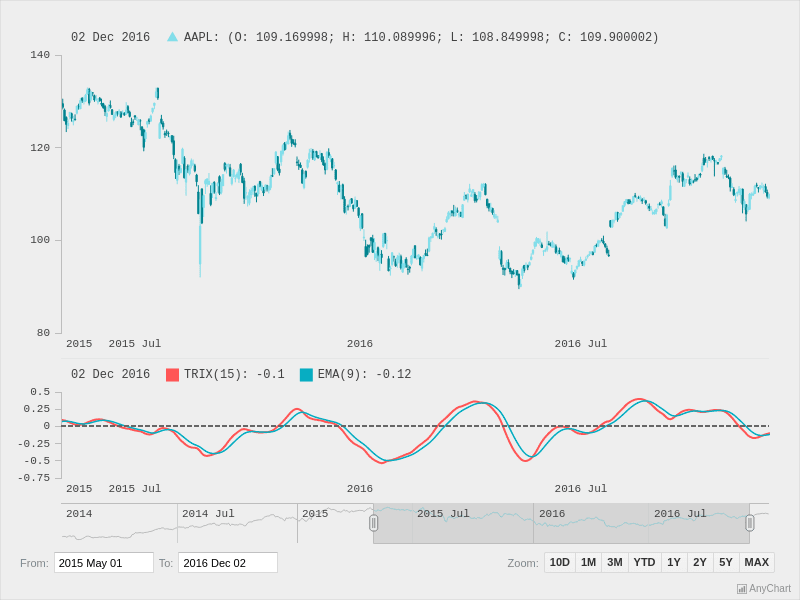
Task: Click the EMA(9): -0.12 legend label
Action: click(364, 374)
